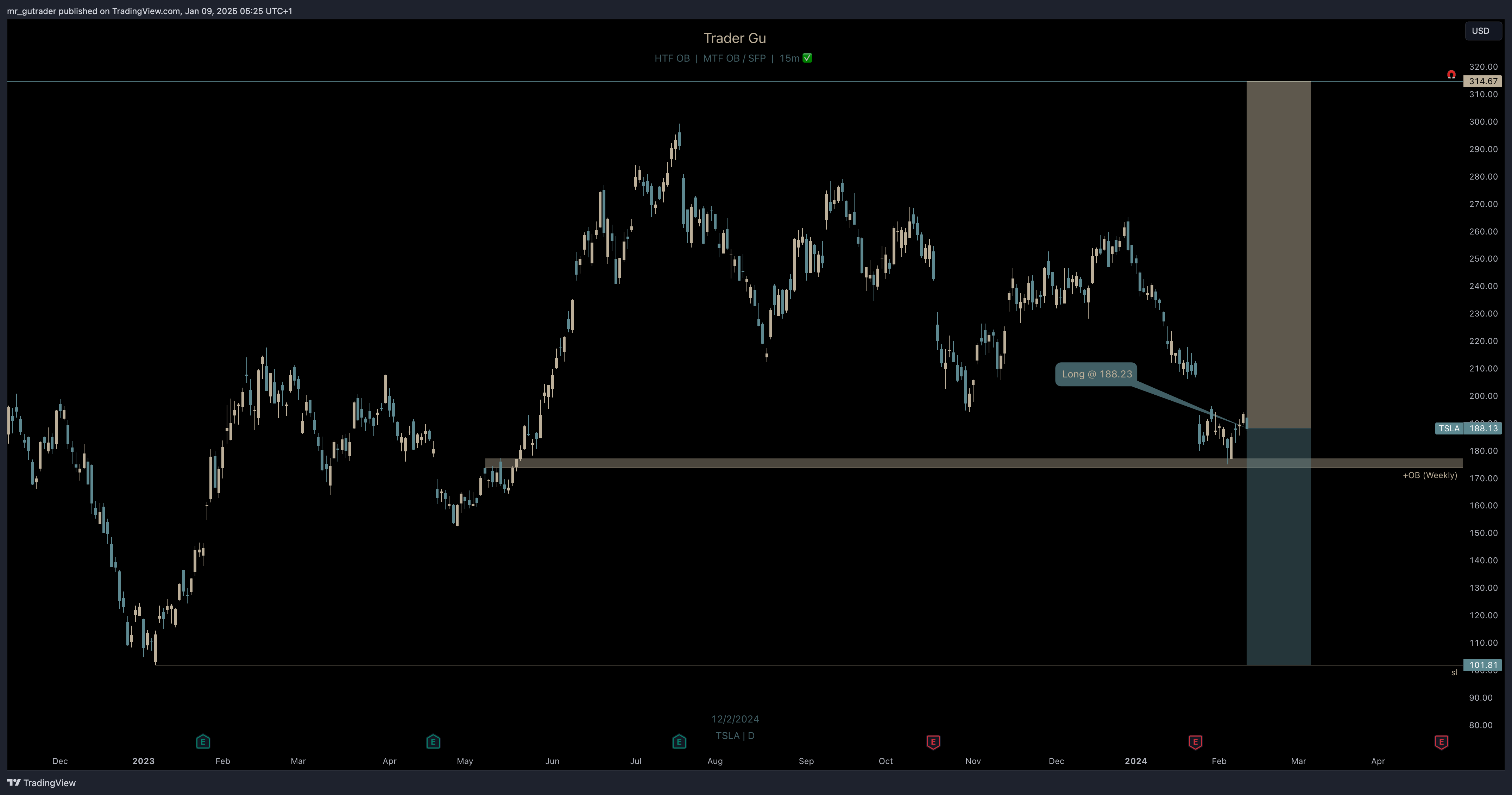1512x795 pixels.
Task: Click the TSLA symbol price tag
Action: 1449,428
